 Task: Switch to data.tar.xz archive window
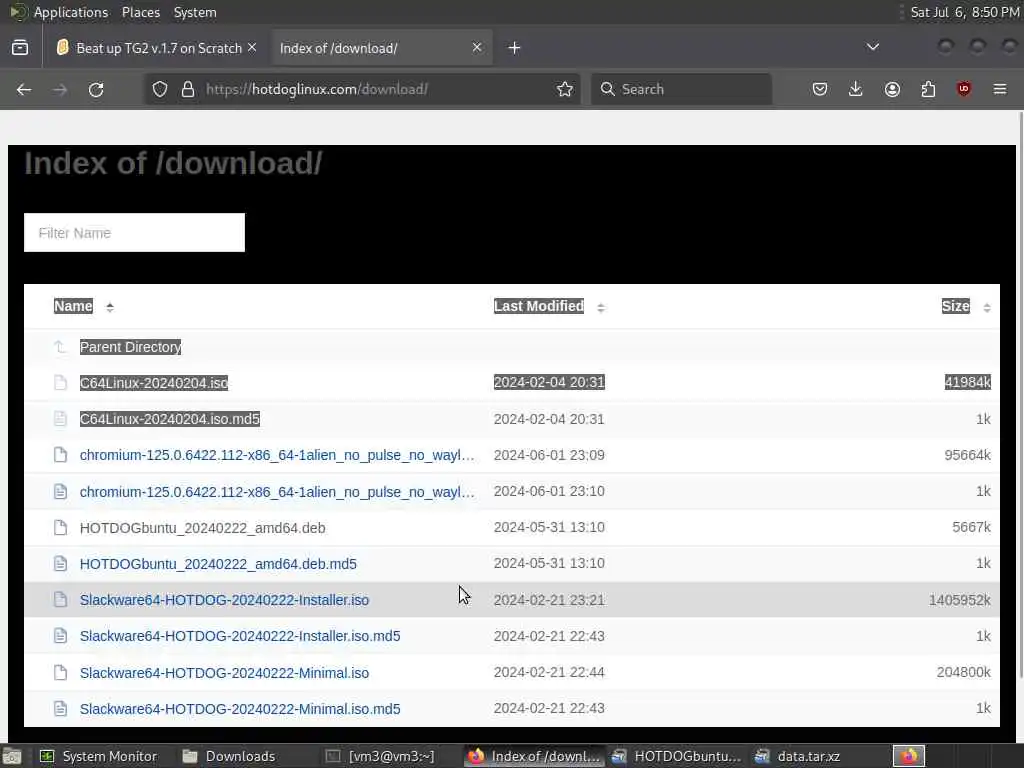[798, 756]
